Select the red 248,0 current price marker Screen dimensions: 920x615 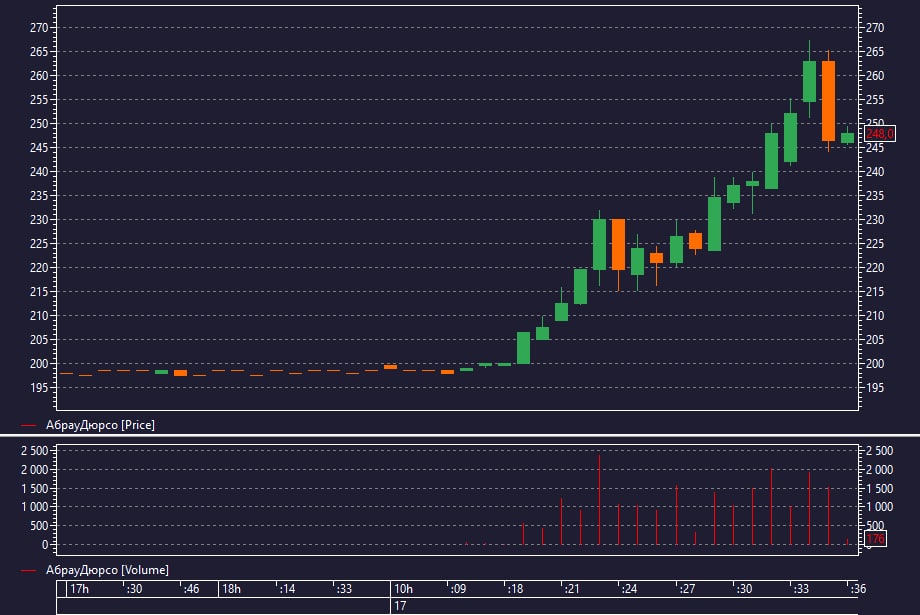coord(880,134)
